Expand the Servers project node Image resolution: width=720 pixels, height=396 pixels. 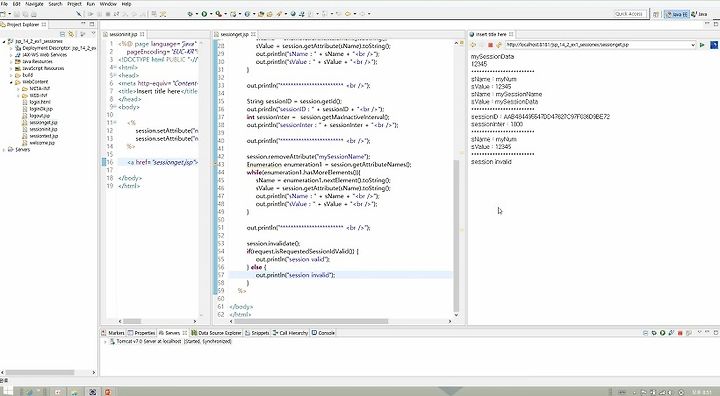pyautogui.click(x=4, y=150)
